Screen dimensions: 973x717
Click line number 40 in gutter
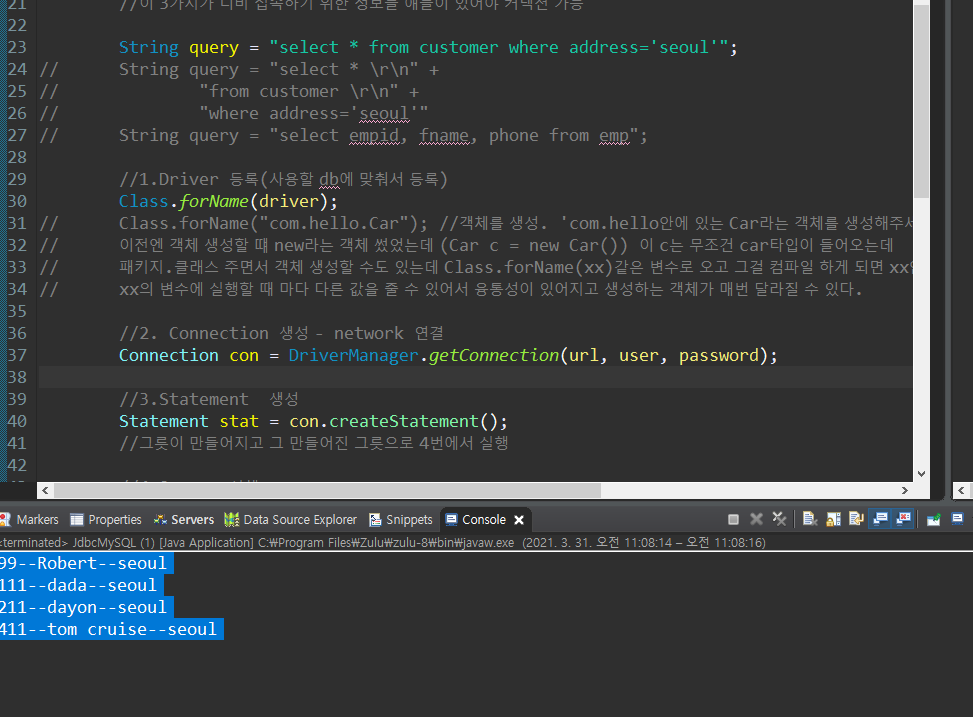coord(17,421)
